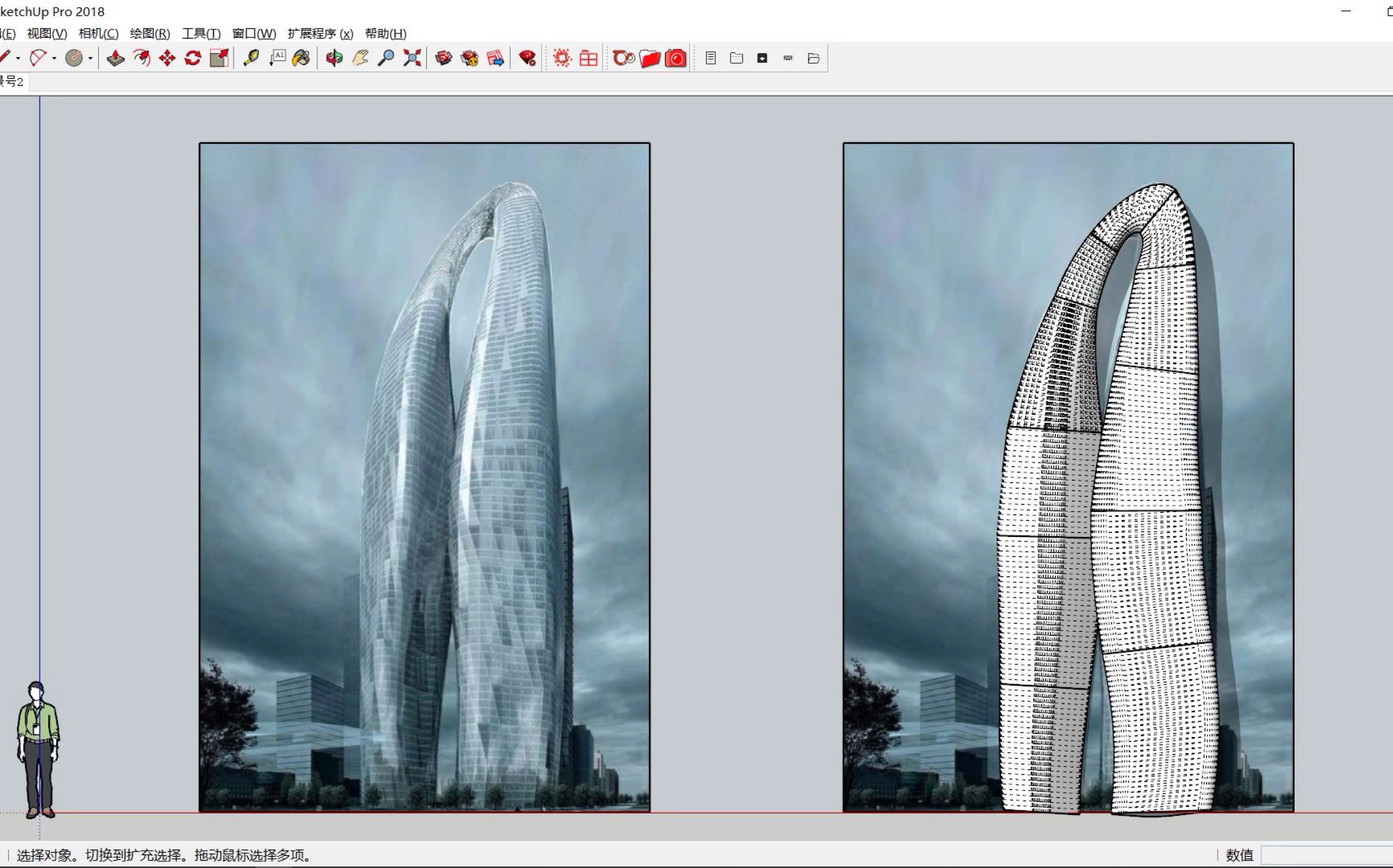Select the Scale tool
Screen dimensions: 1393x868
[219, 57]
